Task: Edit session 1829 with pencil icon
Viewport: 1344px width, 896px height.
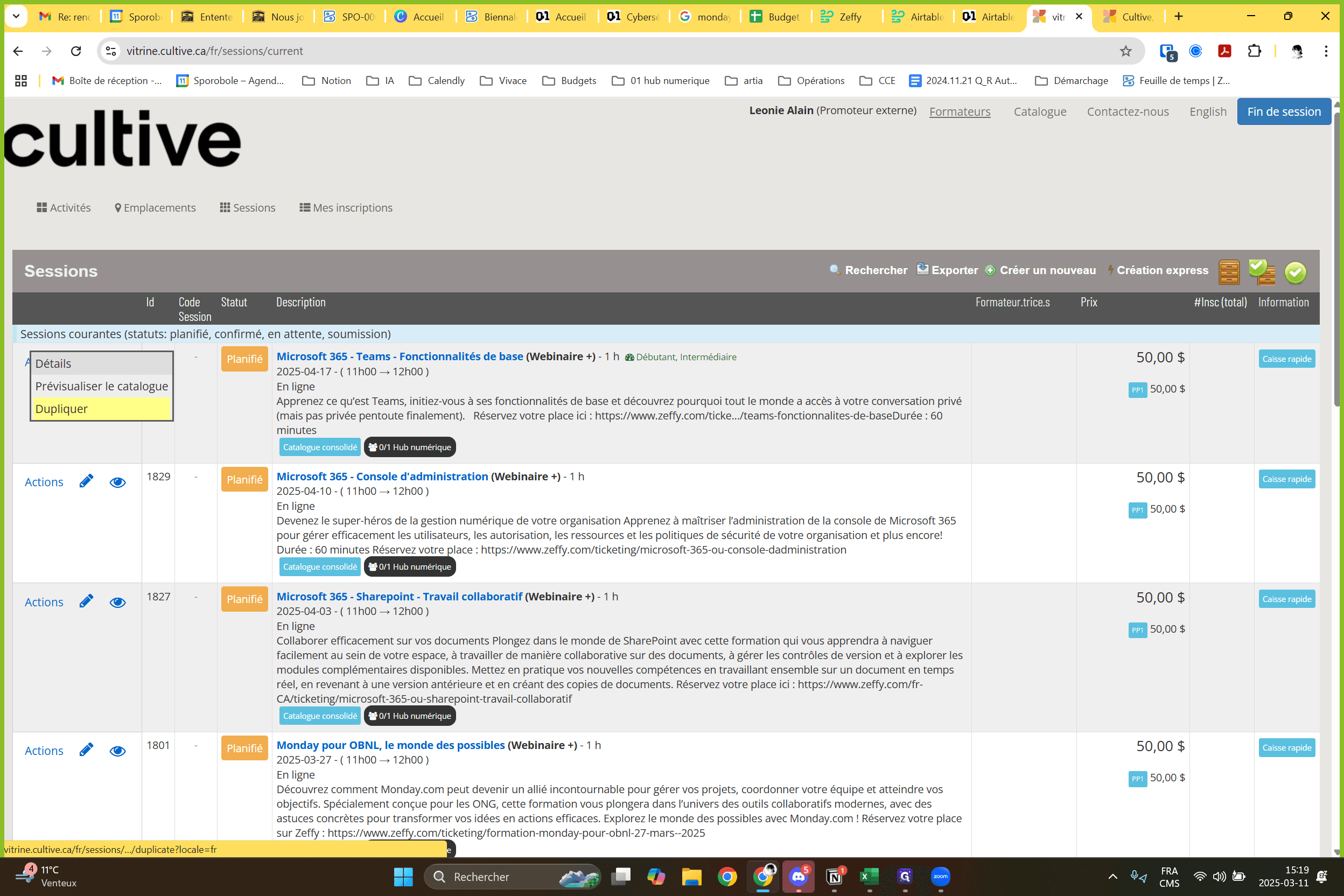Action: pos(86,481)
